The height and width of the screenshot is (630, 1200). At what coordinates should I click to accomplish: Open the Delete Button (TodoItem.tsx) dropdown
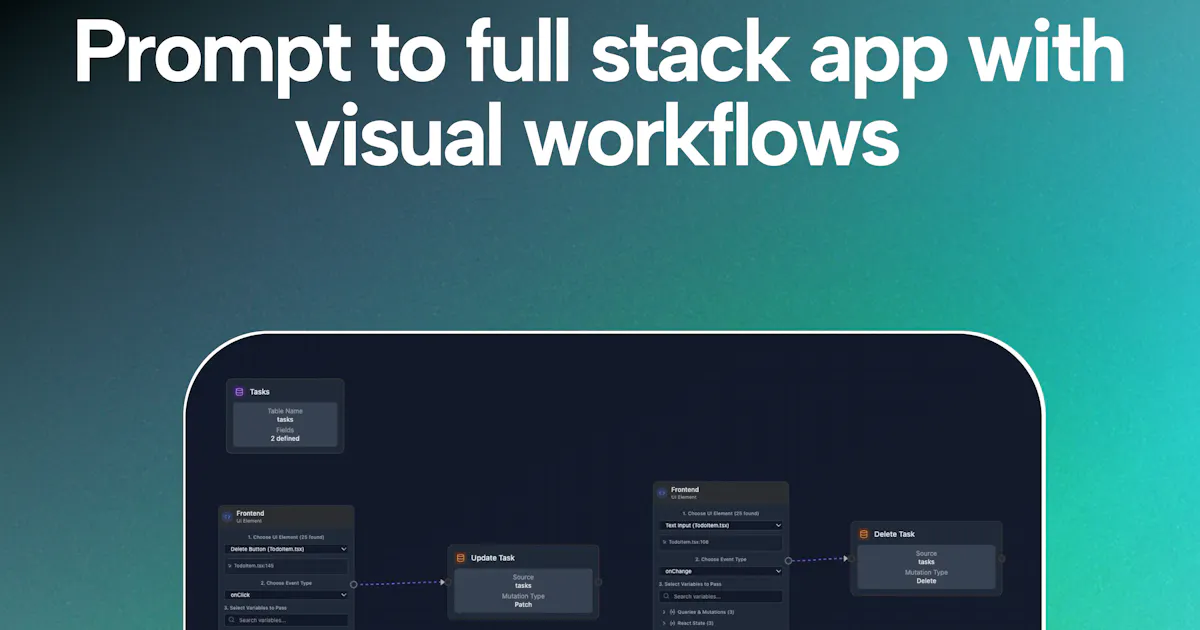click(286, 549)
